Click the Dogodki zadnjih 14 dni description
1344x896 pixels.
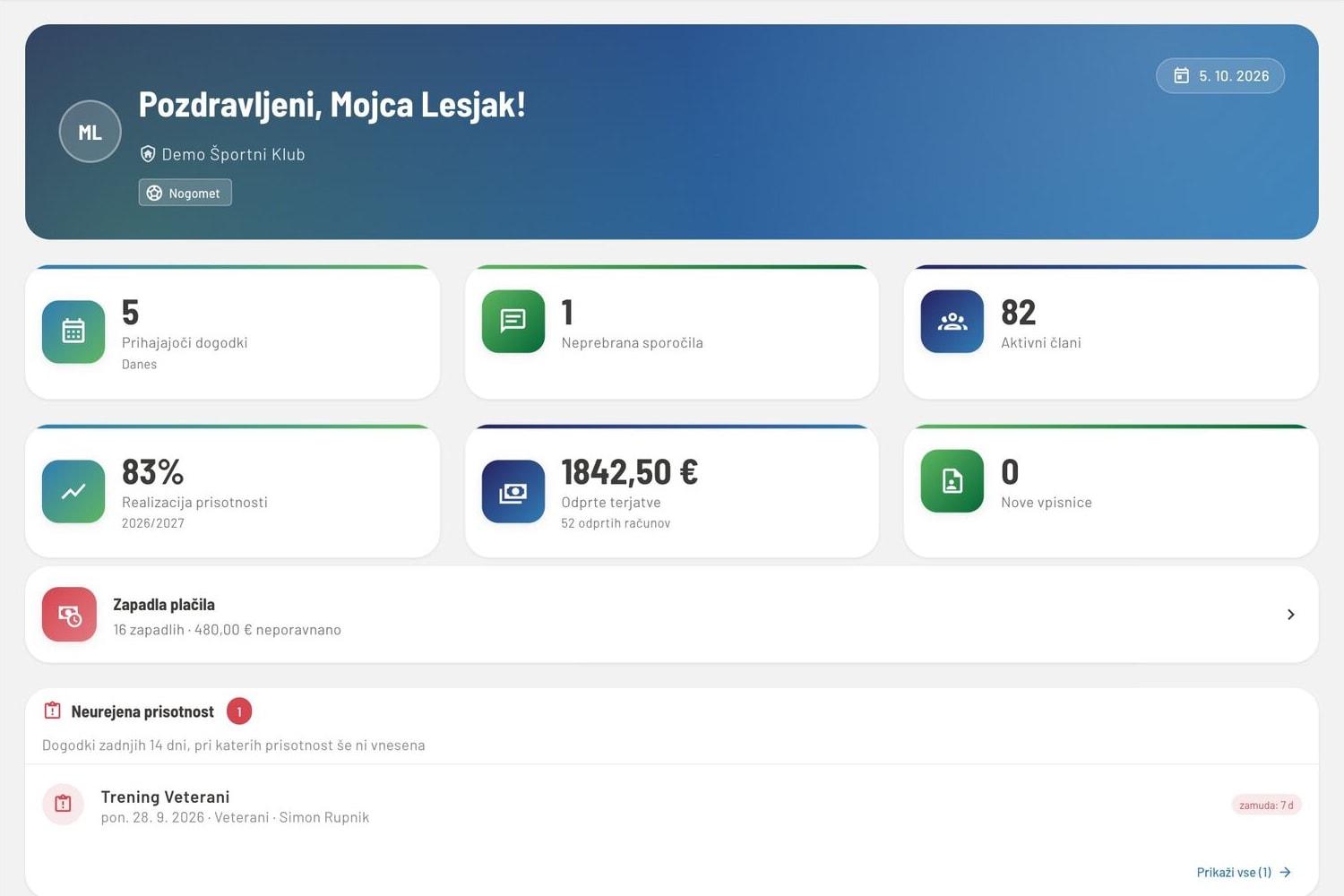coord(234,745)
